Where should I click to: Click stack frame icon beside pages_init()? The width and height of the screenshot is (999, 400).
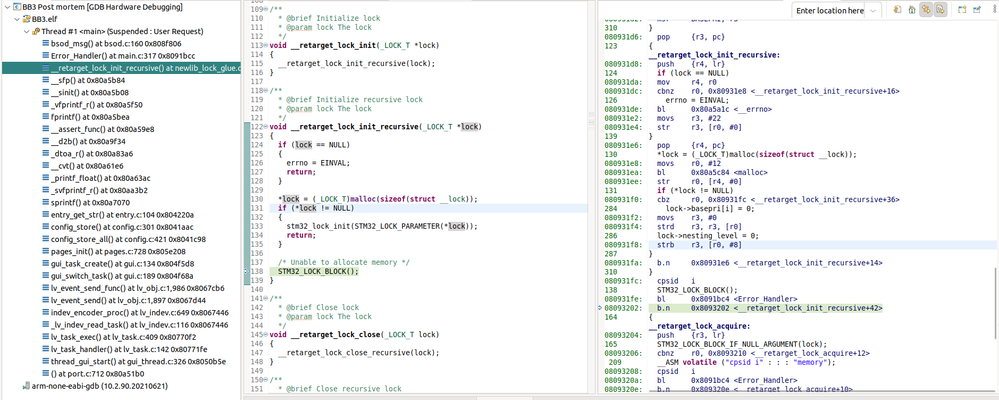click(46, 251)
